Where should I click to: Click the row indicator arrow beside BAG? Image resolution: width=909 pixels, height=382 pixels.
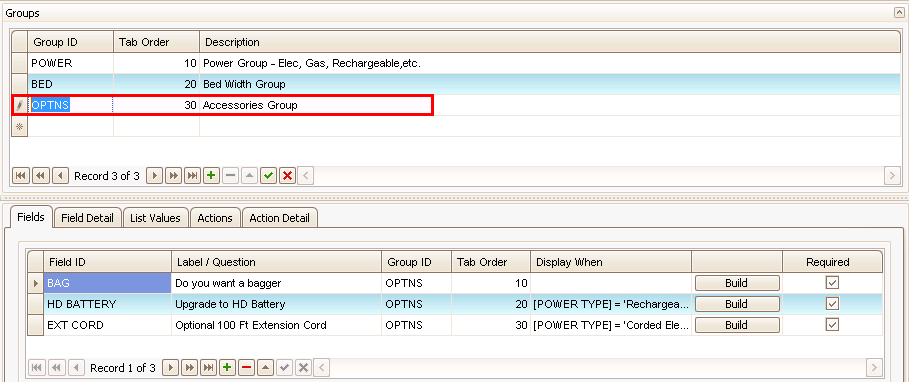[x=35, y=283]
